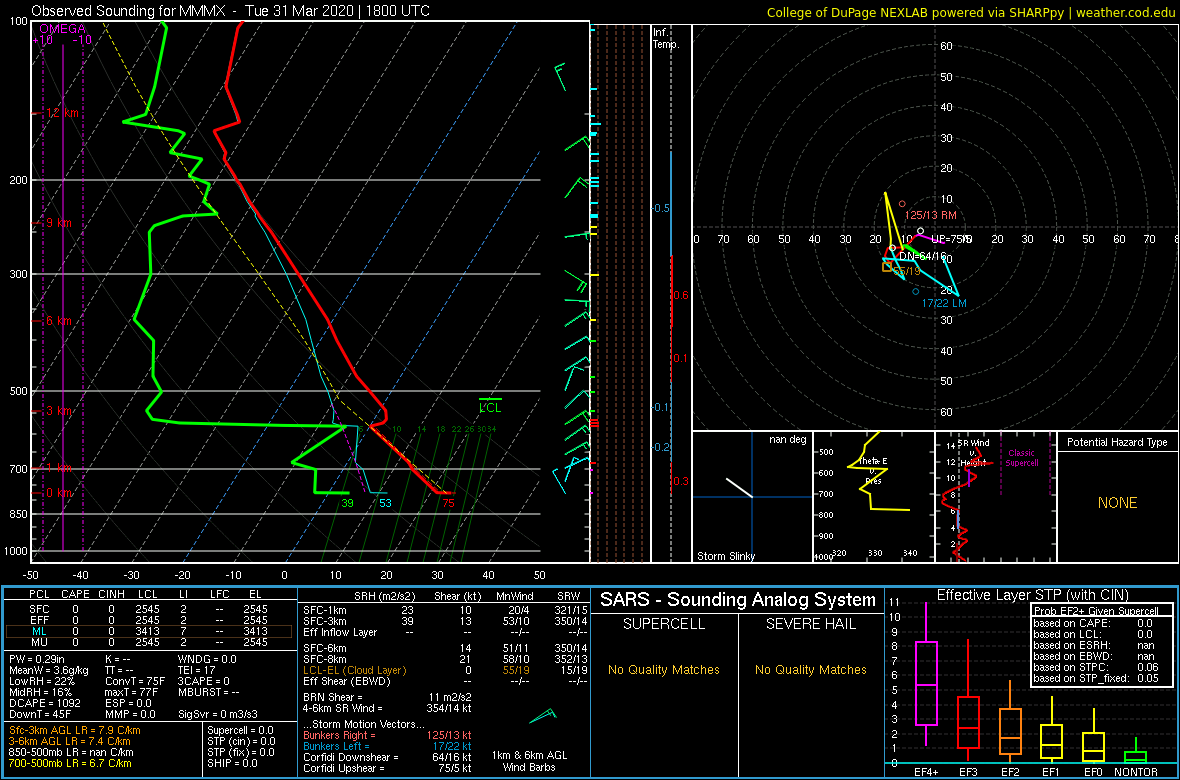
Task: Click the DCAPE = 1092 value
Action: [42, 702]
